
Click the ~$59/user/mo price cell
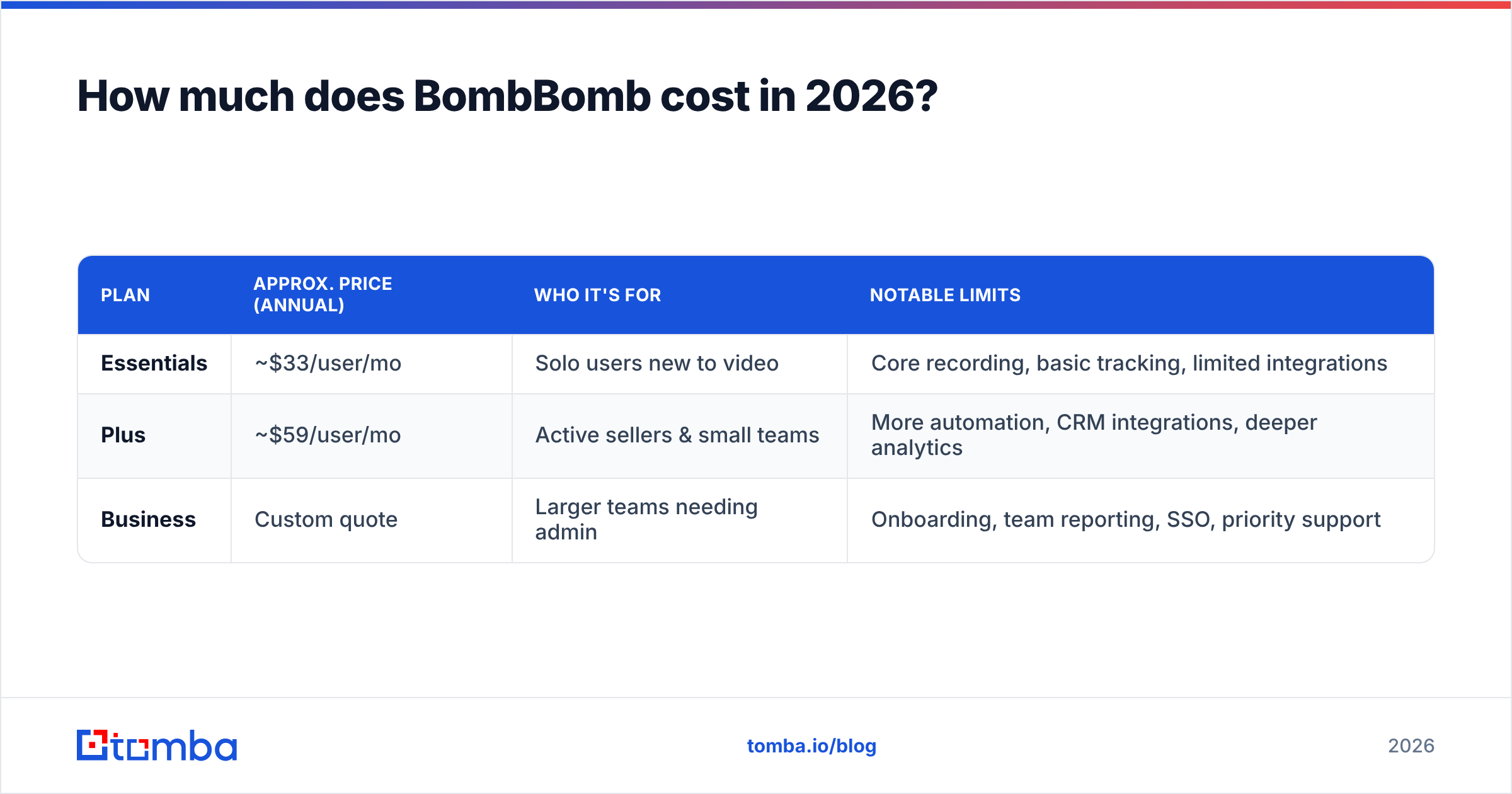click(x=372, y=435)
